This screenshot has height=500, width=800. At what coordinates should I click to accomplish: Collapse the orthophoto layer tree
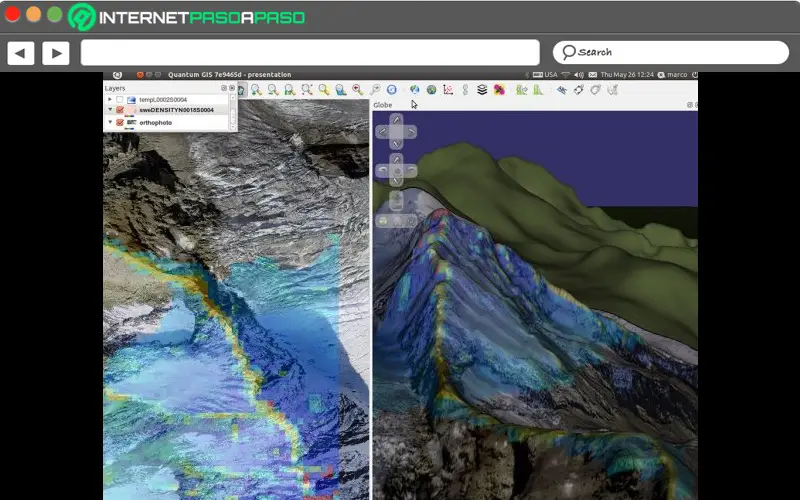pyautogui.click(x=110, y=122)
